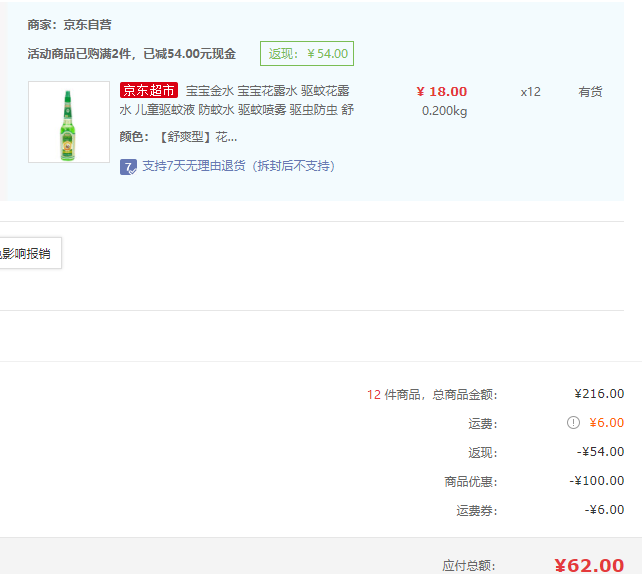Open the product bottle thumbnail
642x574 pixels.
(69, 122)
